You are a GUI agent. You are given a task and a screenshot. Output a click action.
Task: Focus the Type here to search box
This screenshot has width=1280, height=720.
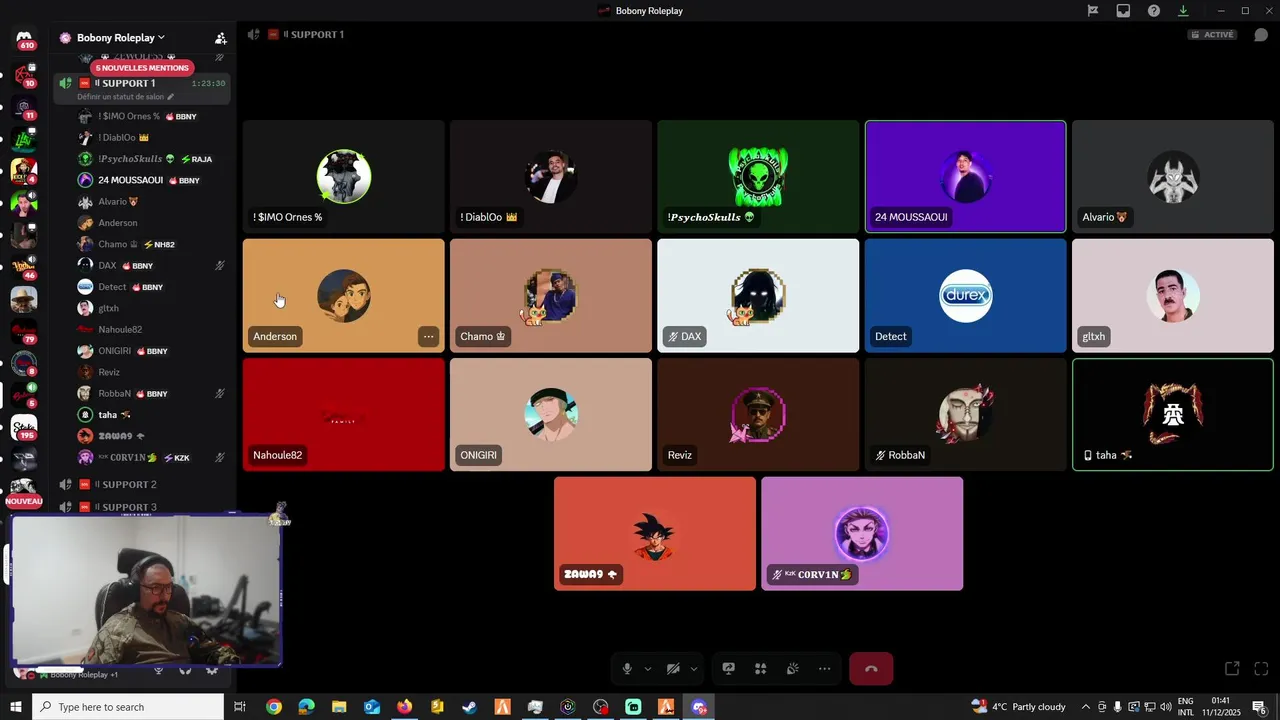pos(128,707)
